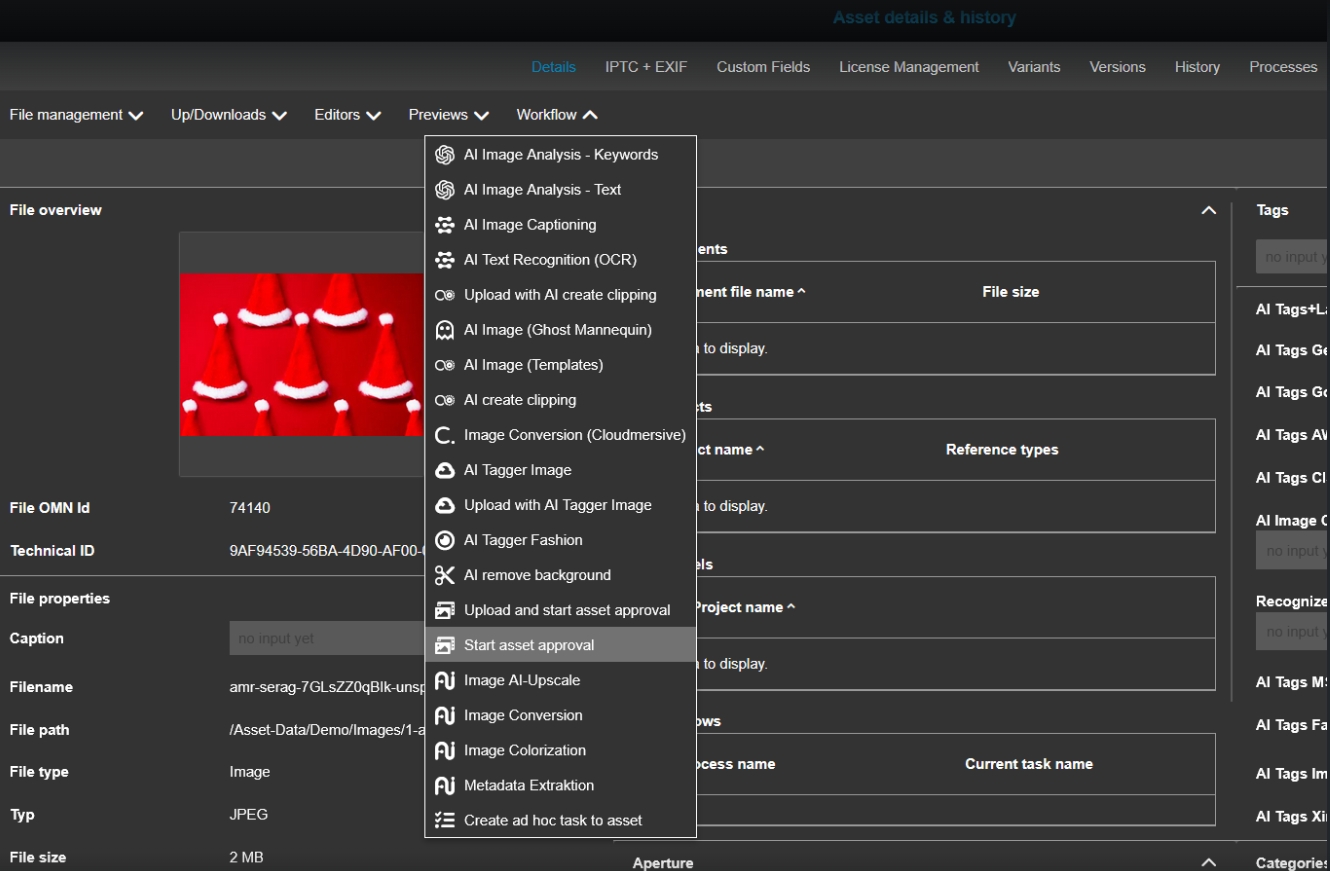Click the Ghost Mannequin ghost icon

click(x=445, y=330)
